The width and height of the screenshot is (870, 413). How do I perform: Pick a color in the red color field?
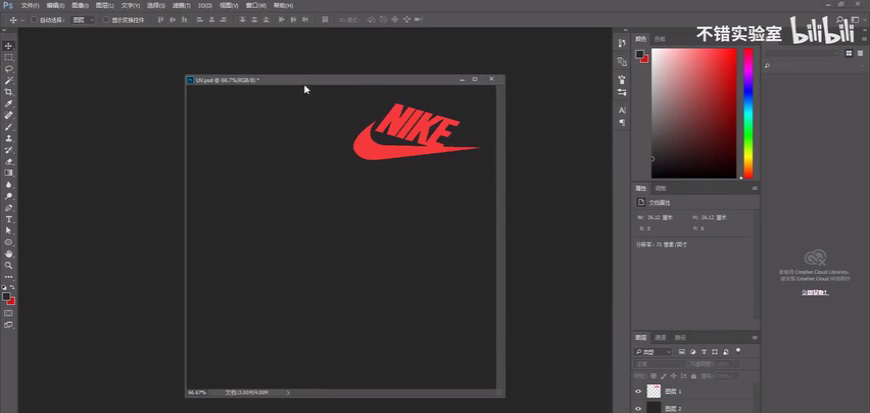click(694, 113)
